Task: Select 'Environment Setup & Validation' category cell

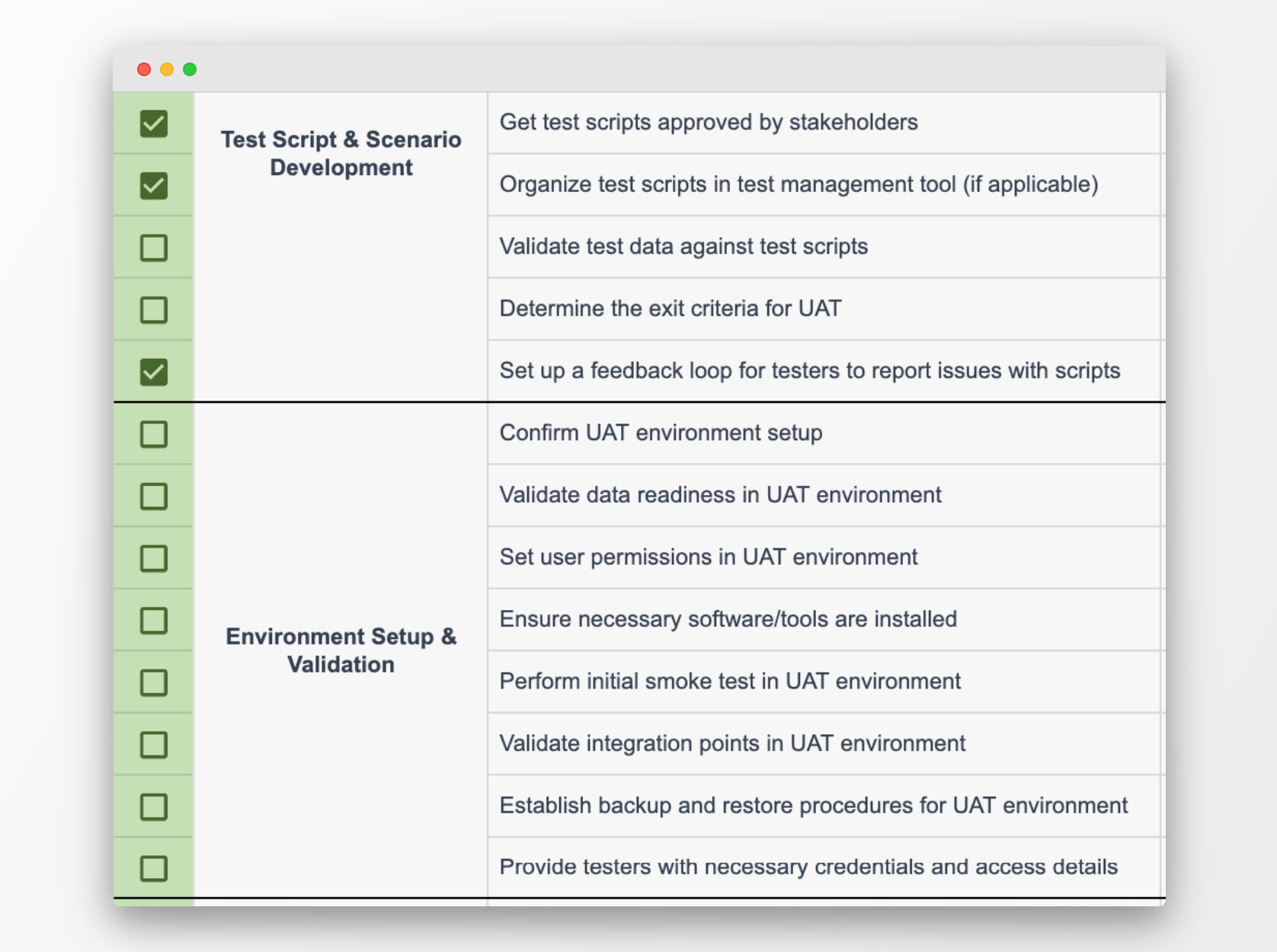Action: [x=341, y=650]
